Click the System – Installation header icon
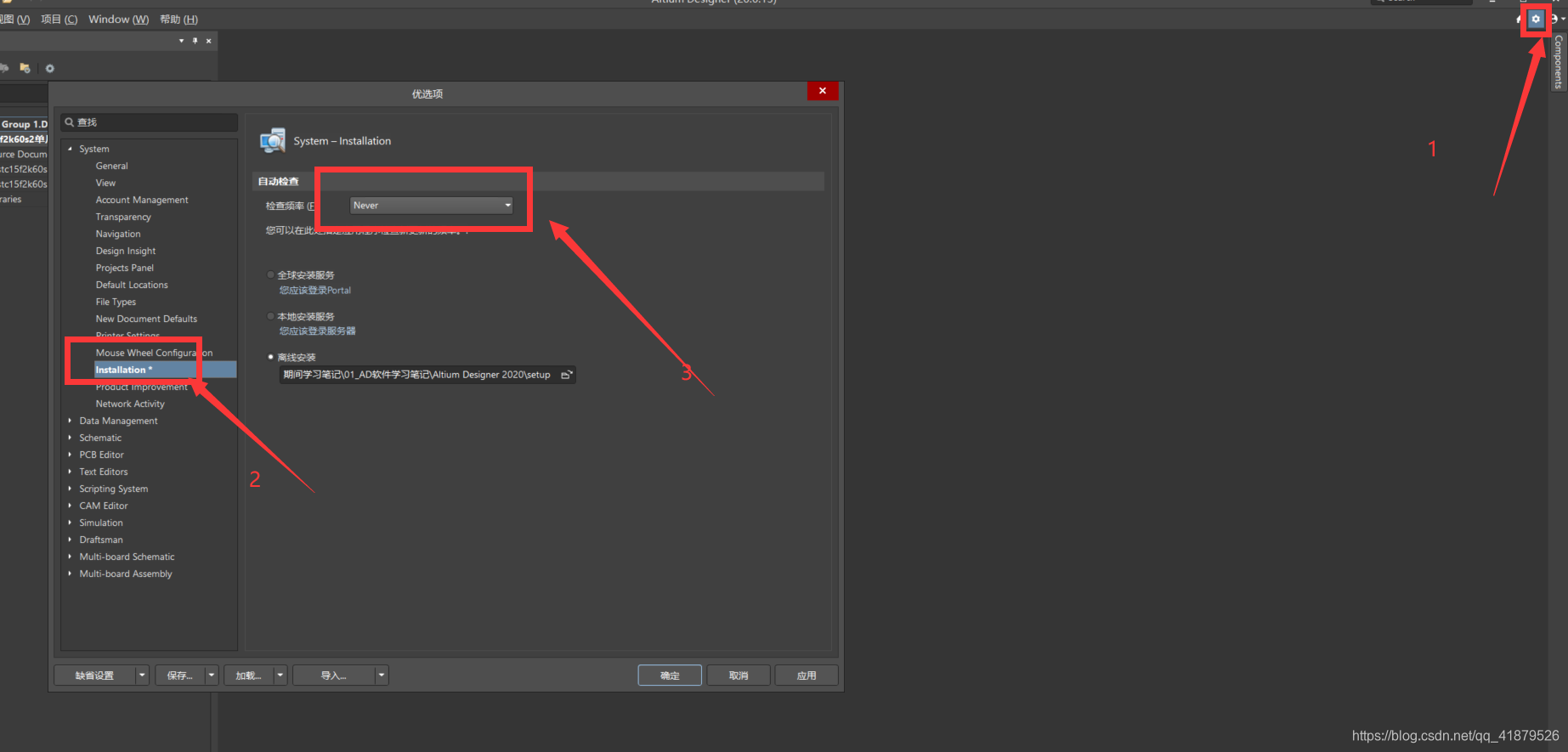The height and width of the screenshot is (752, 1568). click(273, 140)
